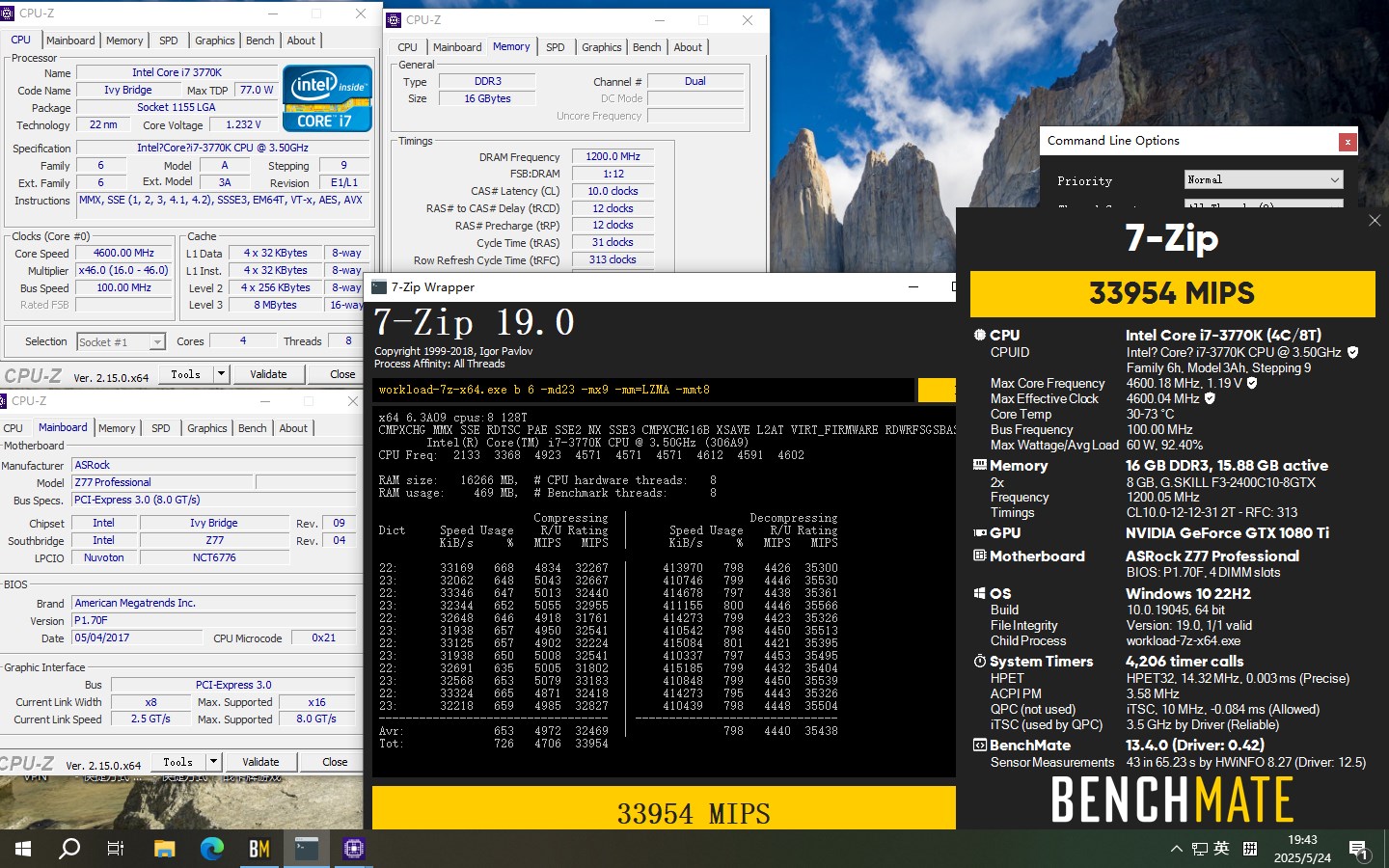Screen dimensions: 1389x868
Task: Open the Socket #1 selection dropdown
Action: pos(121,341)
